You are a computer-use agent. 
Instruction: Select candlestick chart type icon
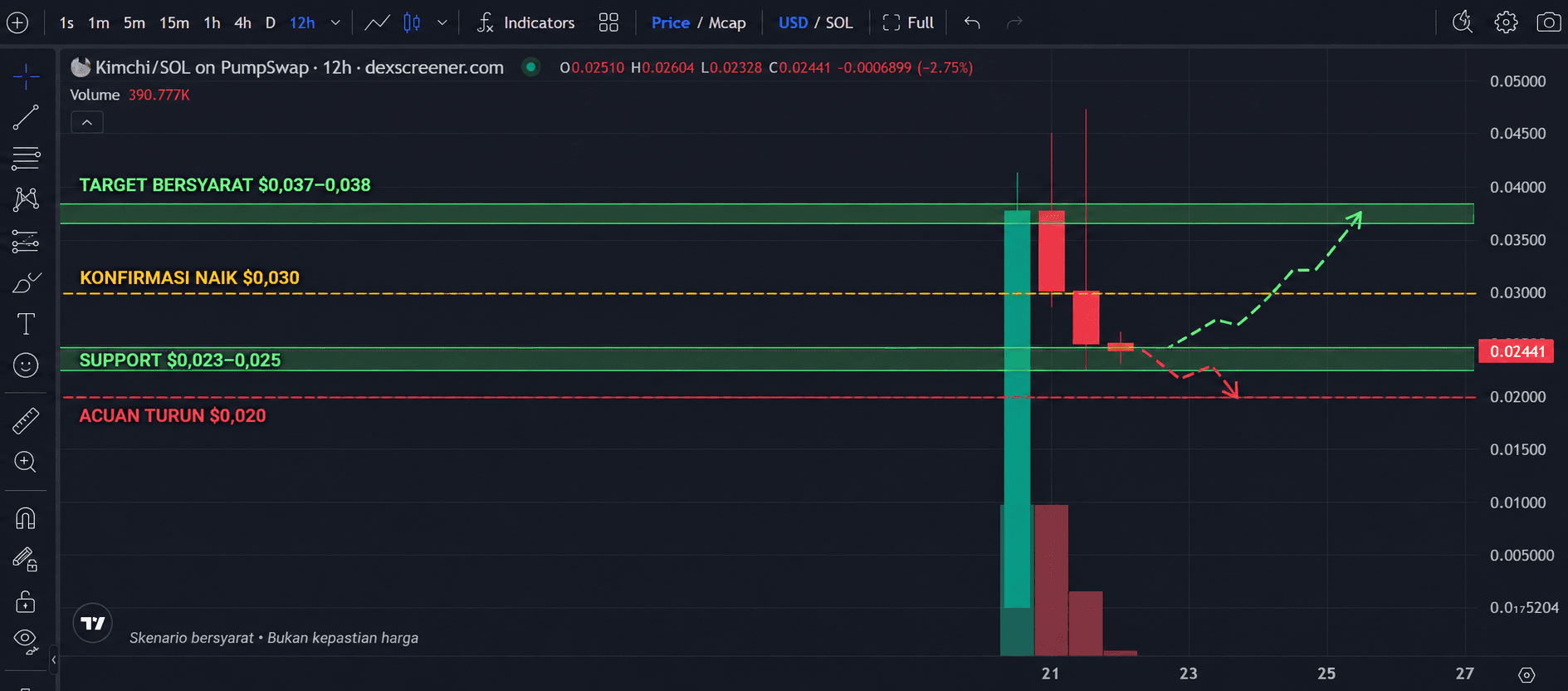click(412, 22)
